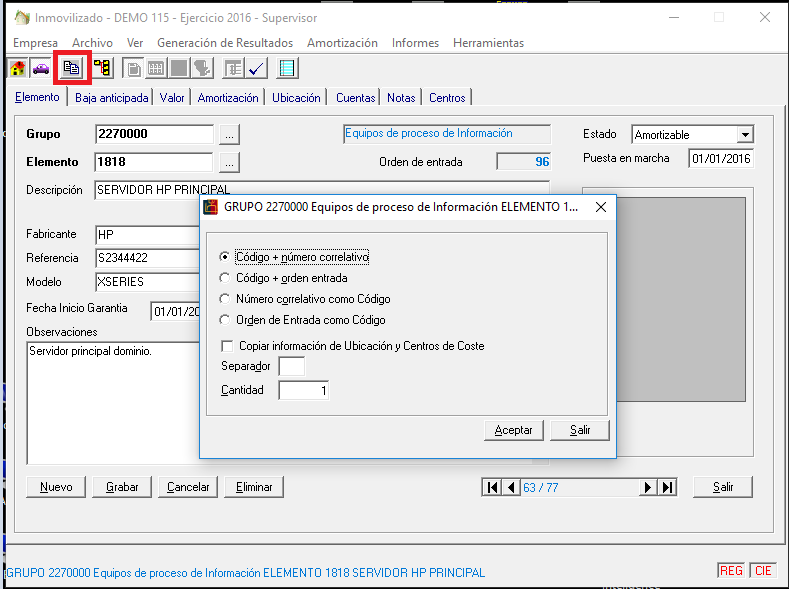This screenshot has height=589, width=789.
Task: Click the Cantidad input field
Action: point(303,390)
